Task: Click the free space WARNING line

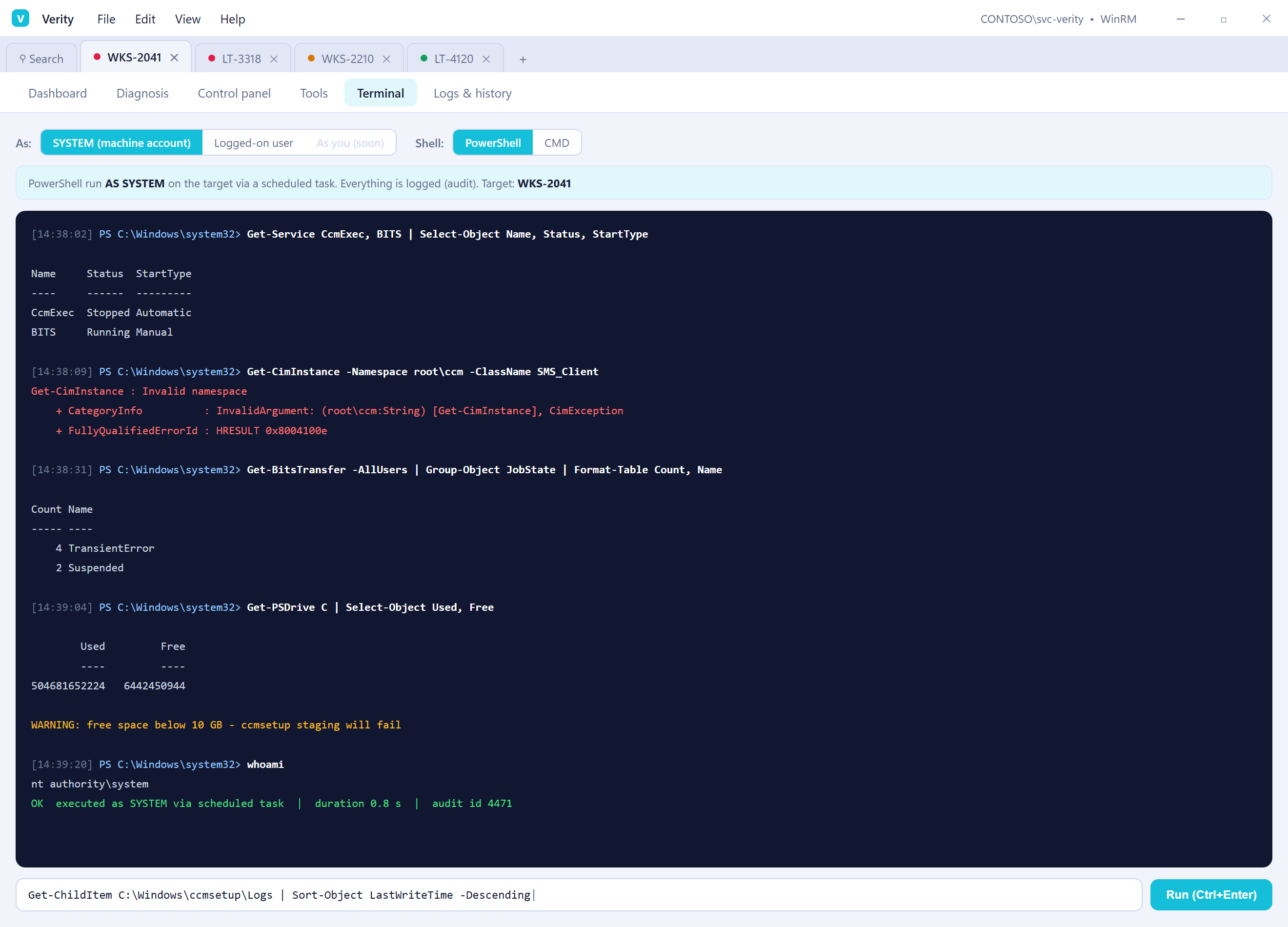Action: 216,725
